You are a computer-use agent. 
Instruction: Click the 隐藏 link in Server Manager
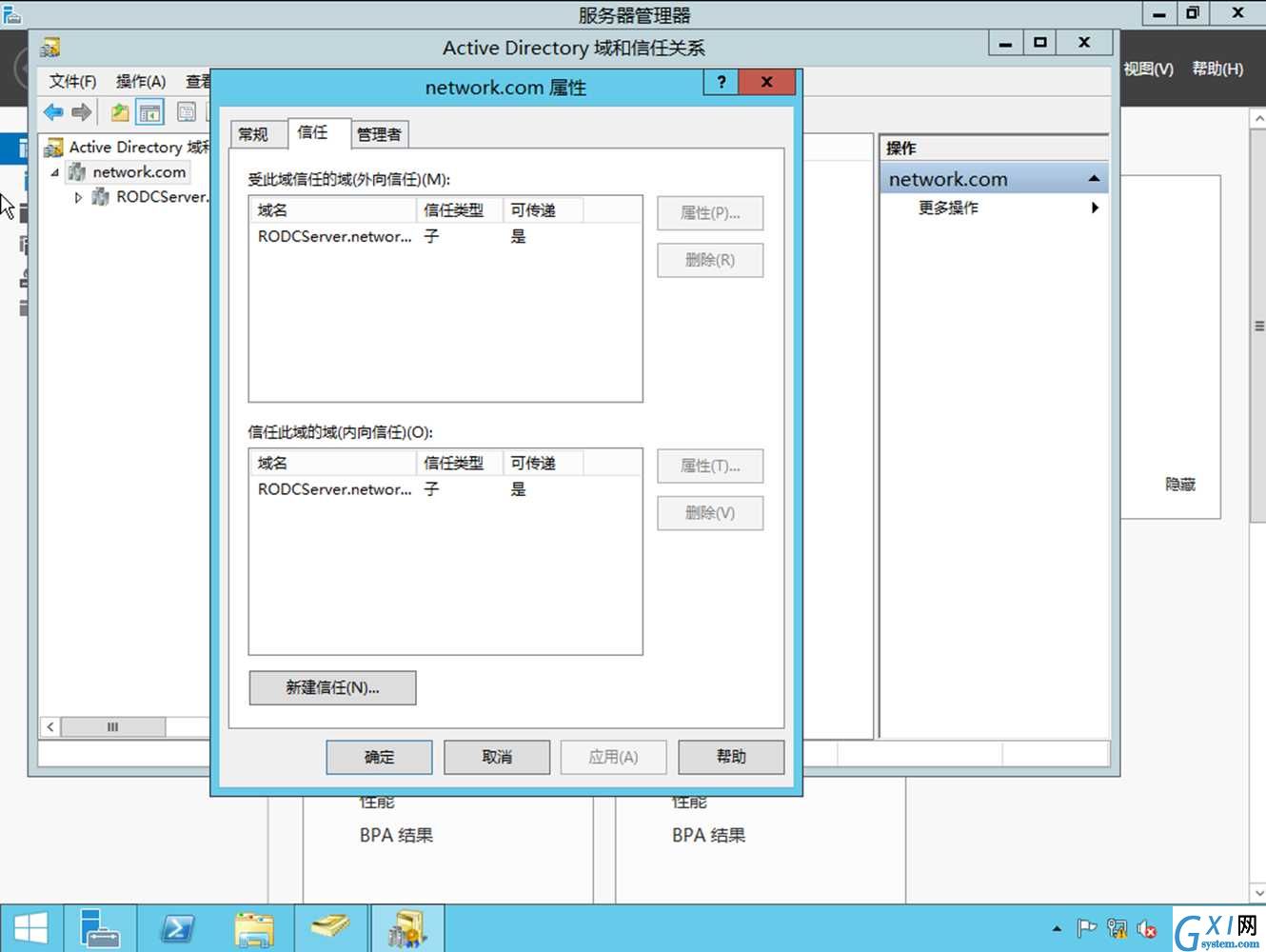pyautogui.click(x=1180, y=485)
